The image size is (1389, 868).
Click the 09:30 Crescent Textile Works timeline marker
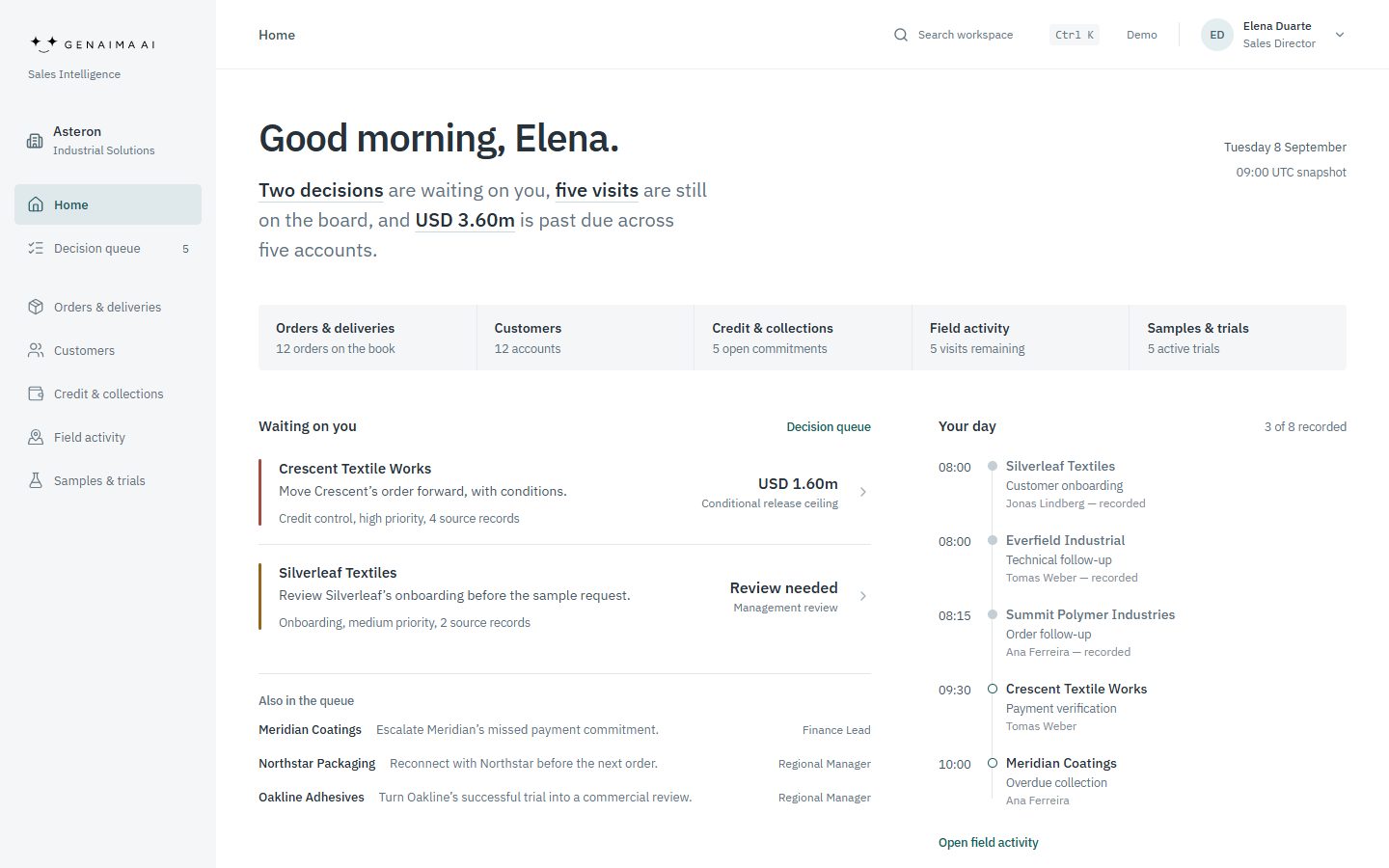993,689
